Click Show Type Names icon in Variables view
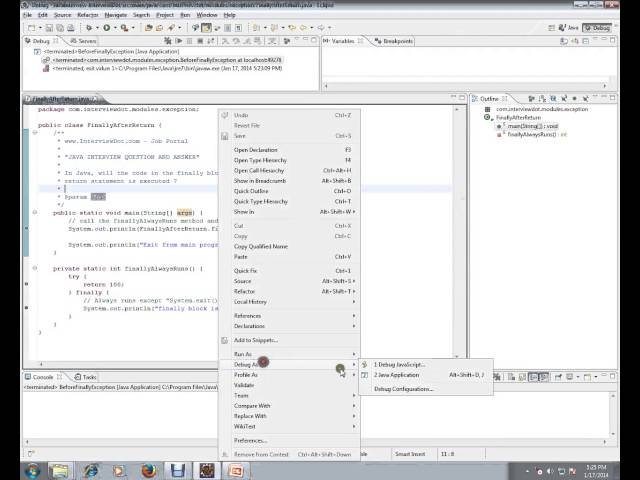640x480 pixels. pyautogui.click(x=564, y=41)
